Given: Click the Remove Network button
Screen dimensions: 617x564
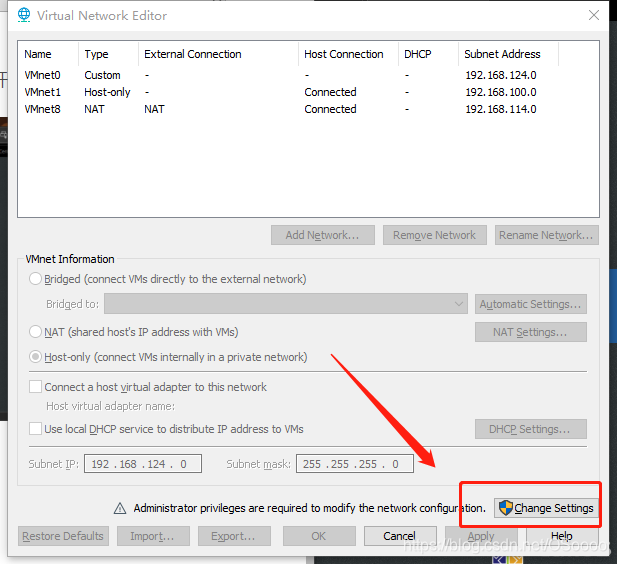Looking at the screenshot, I should (435, 235).
